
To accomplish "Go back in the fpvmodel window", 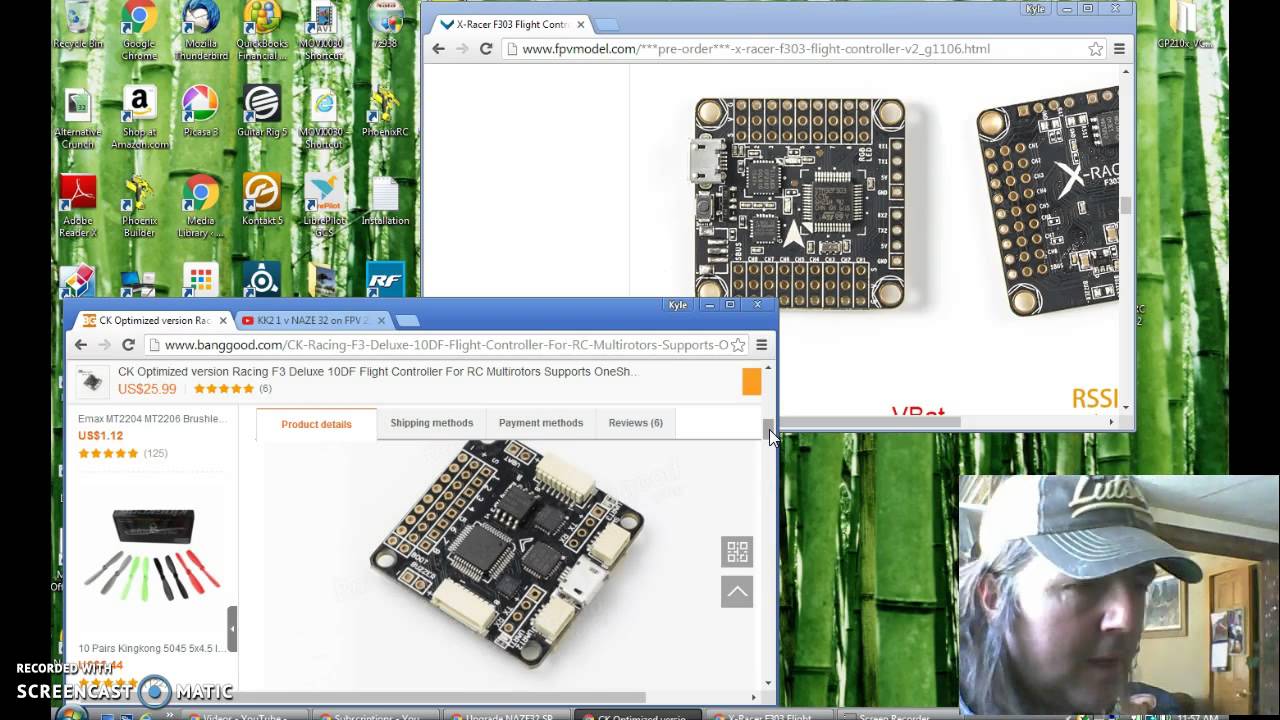I will click(x=438, y=49).
